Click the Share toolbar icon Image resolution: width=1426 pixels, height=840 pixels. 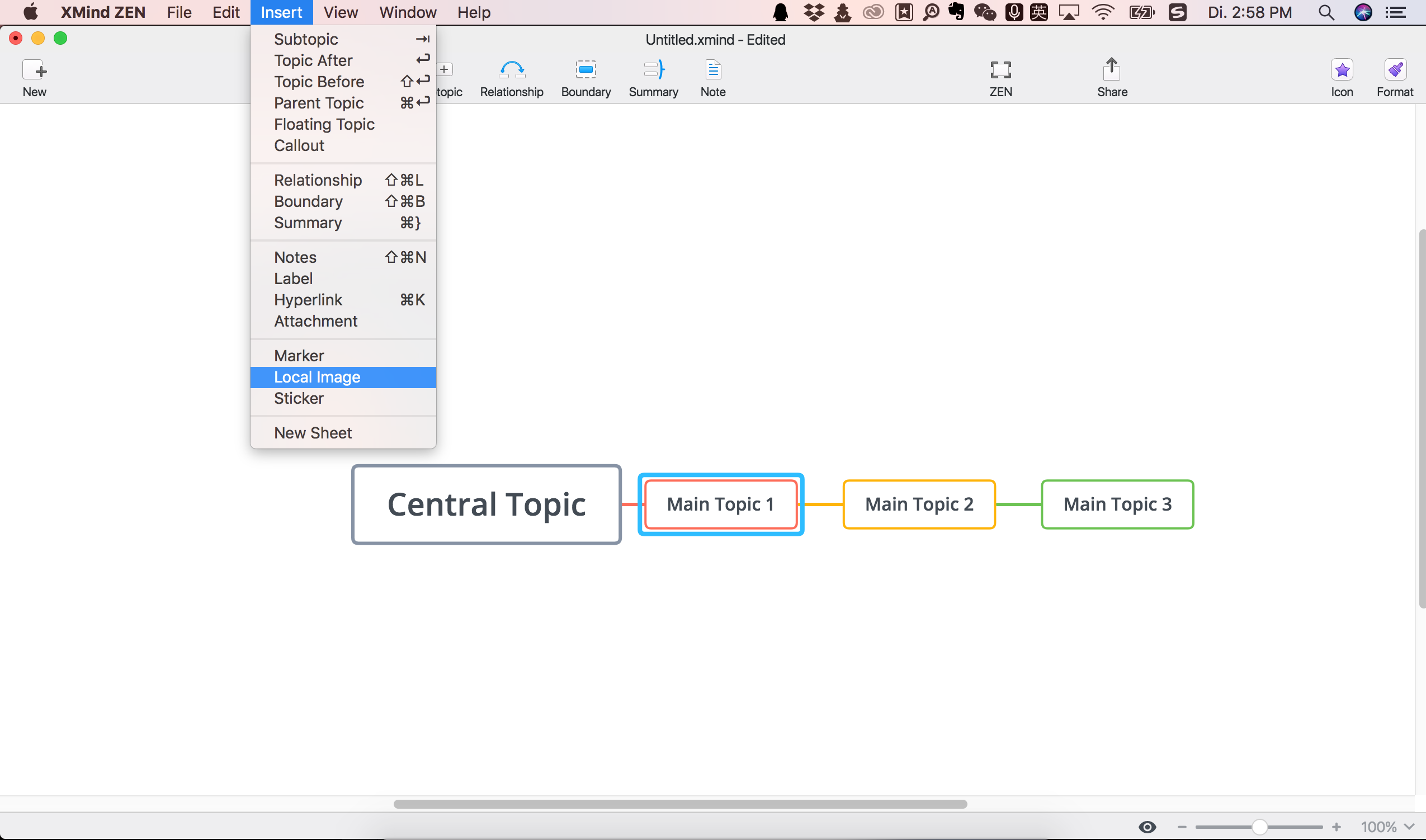coord(1112,69)
